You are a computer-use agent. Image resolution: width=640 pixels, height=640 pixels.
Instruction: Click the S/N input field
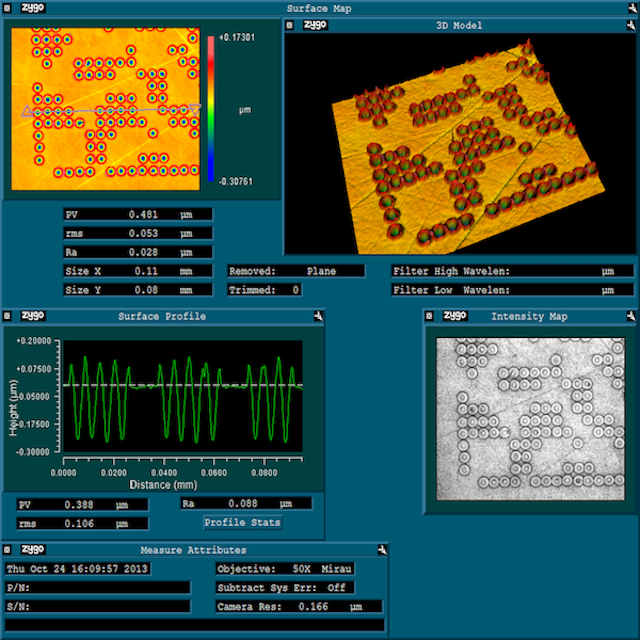coord(98,607)
